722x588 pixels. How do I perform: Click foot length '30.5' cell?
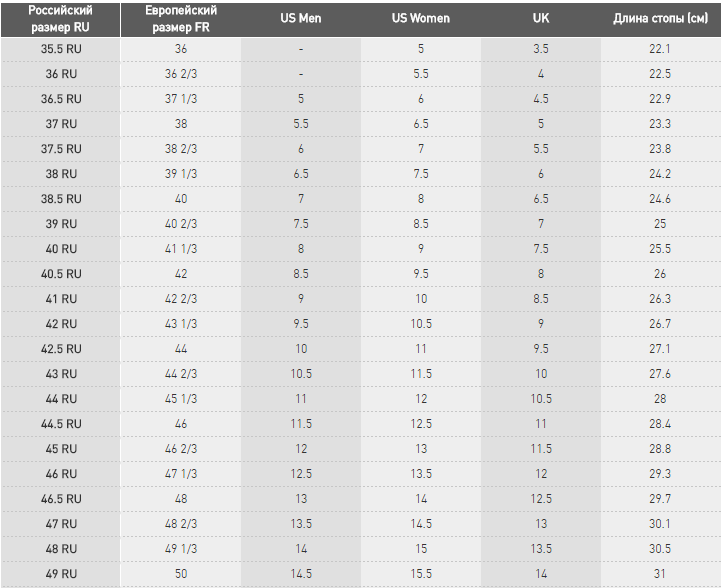click(660, 549)
